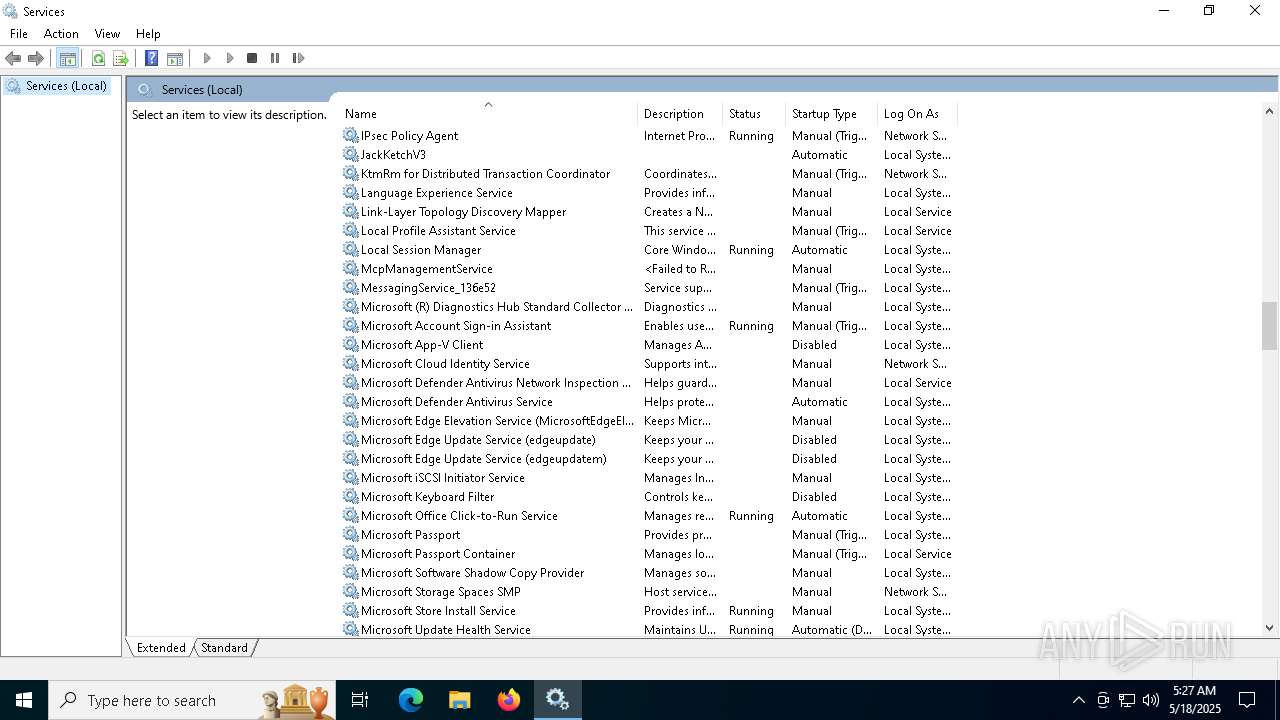This screenshot has width=1280, height=720.
Task: Launch Firefox from the taskbar
Action: 508,700
